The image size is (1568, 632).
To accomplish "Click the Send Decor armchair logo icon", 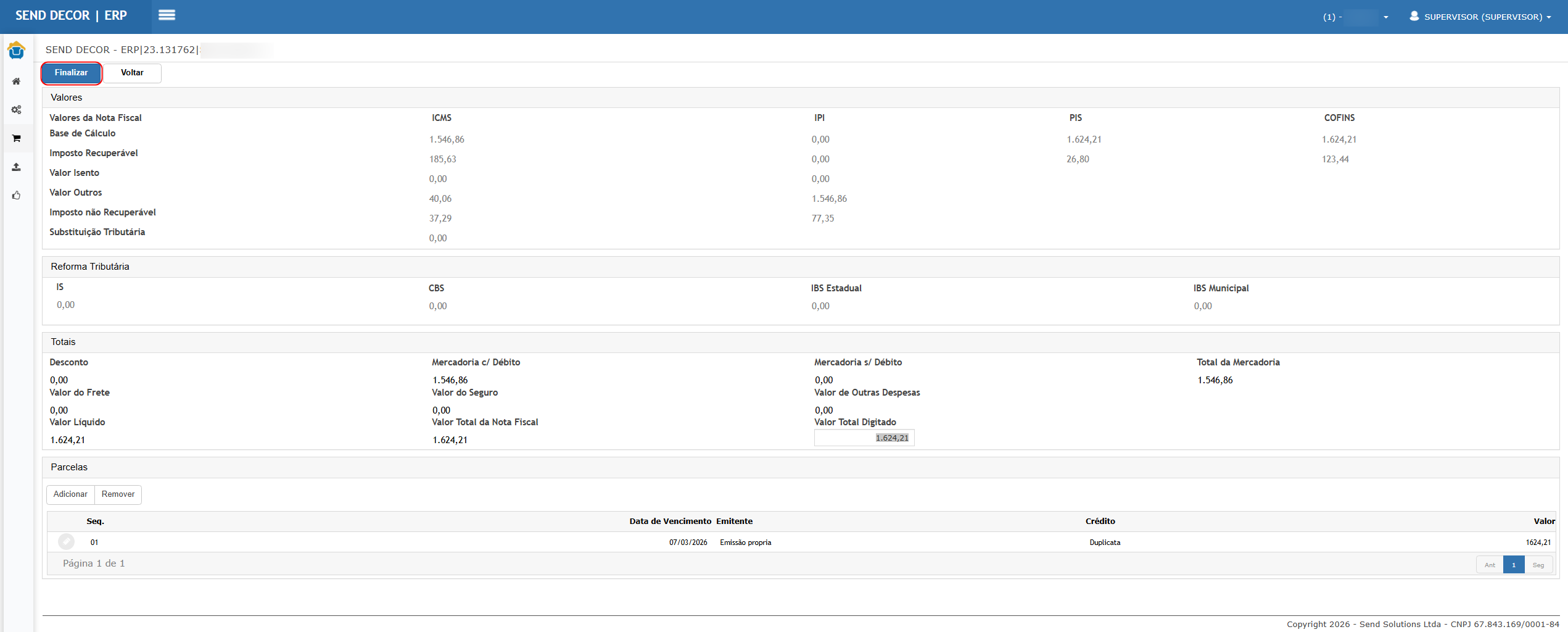I will [x=17, y=51].
